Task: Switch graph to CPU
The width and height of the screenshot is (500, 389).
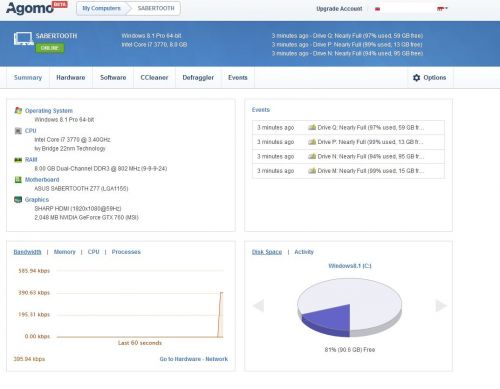Action: click(x=93, y=252)
